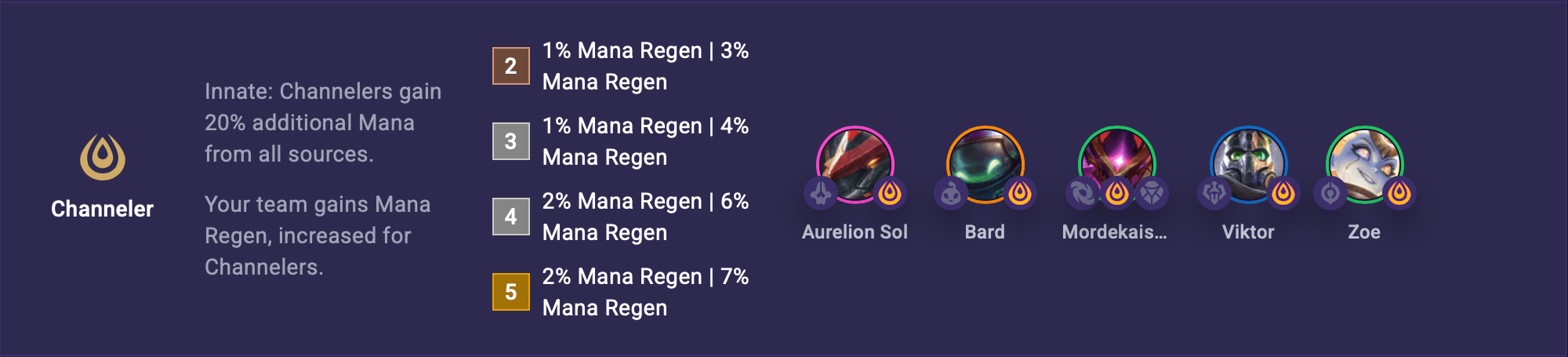Select the gold tier 5 breakpoint badge
The image size is (1568, 357).
[510, 292]
